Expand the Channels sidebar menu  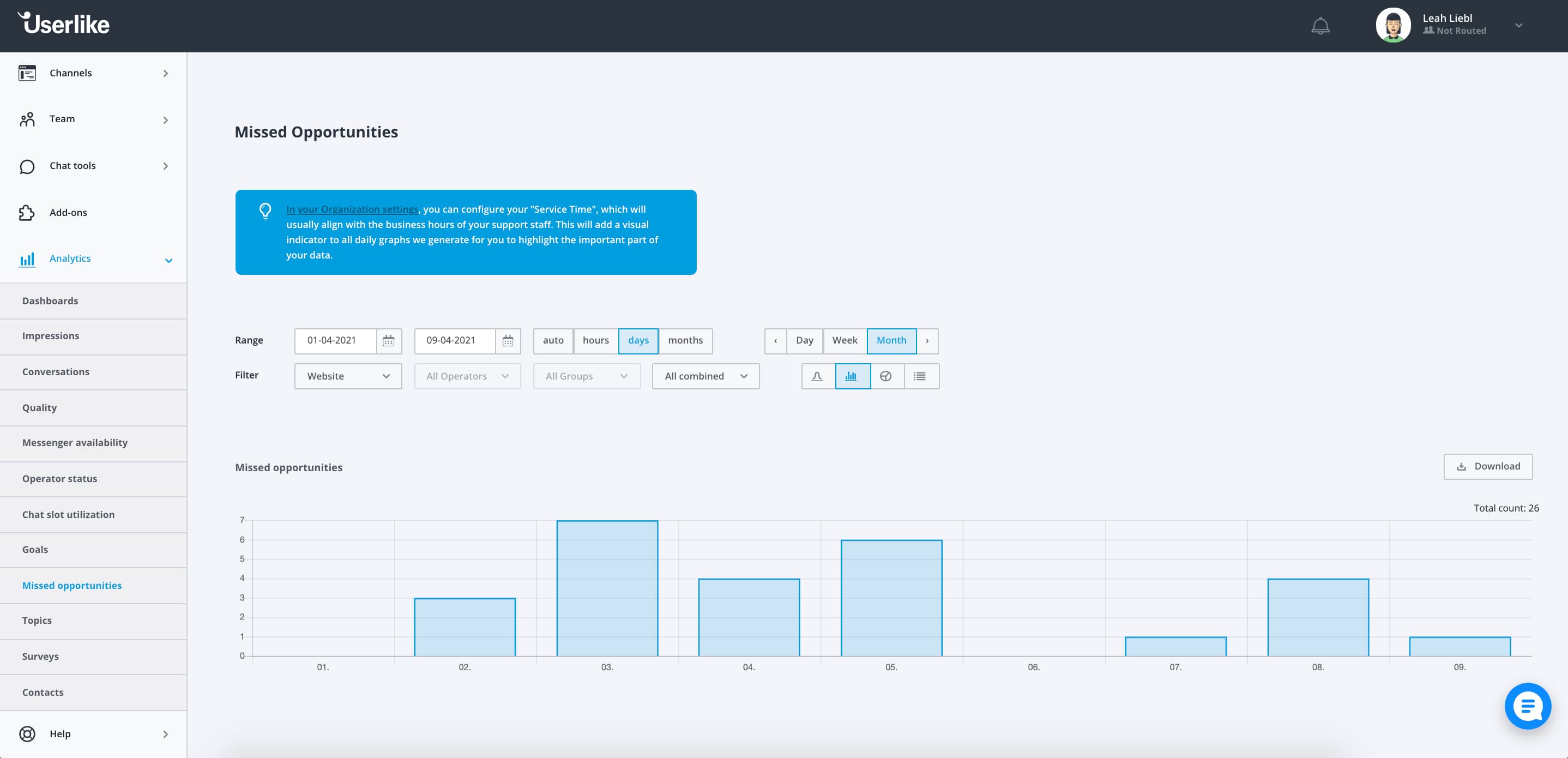point(93,73)
